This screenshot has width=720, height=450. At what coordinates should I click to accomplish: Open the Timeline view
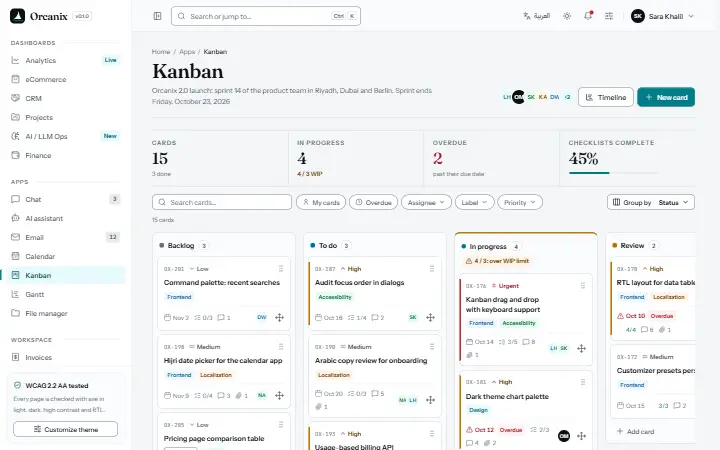coord(606,97)
